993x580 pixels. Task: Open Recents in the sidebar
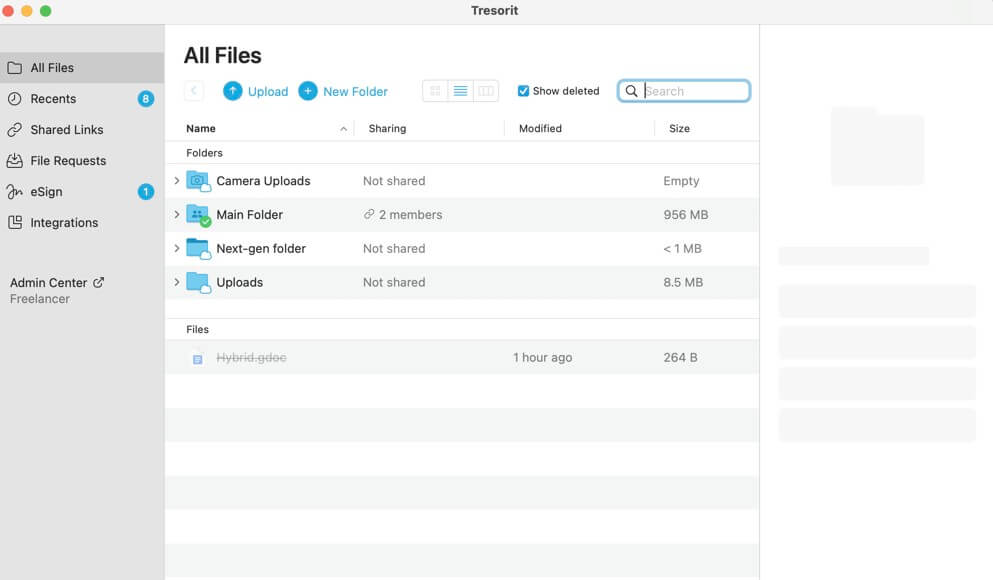coord(82,99)
